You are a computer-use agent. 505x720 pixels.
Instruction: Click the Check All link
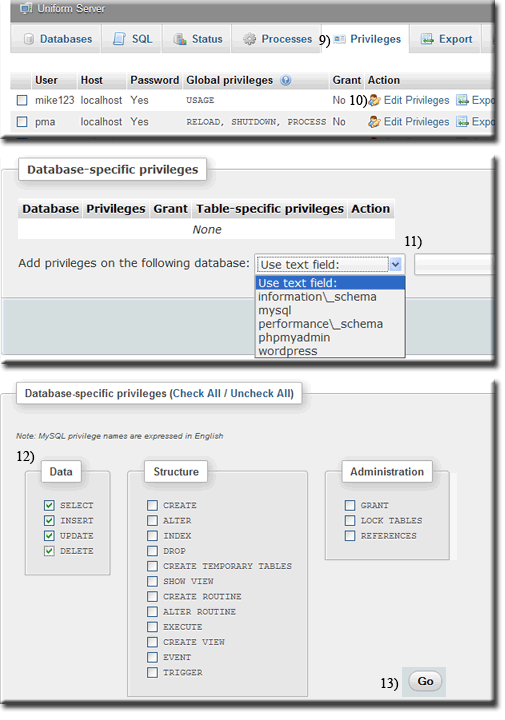[x=197, y=394]
